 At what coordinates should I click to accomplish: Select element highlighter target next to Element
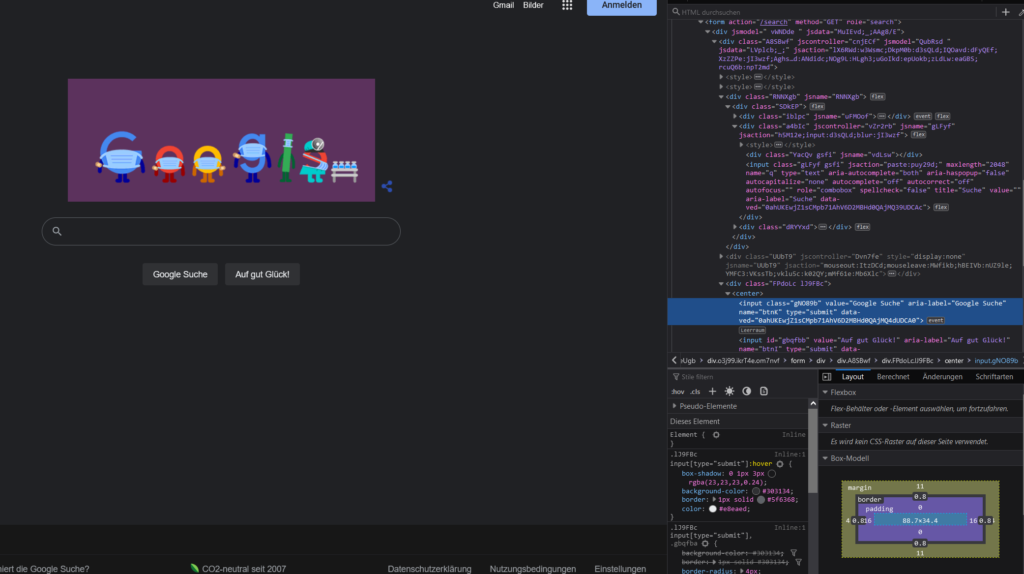pyautogui.click(x=716, y=435)
